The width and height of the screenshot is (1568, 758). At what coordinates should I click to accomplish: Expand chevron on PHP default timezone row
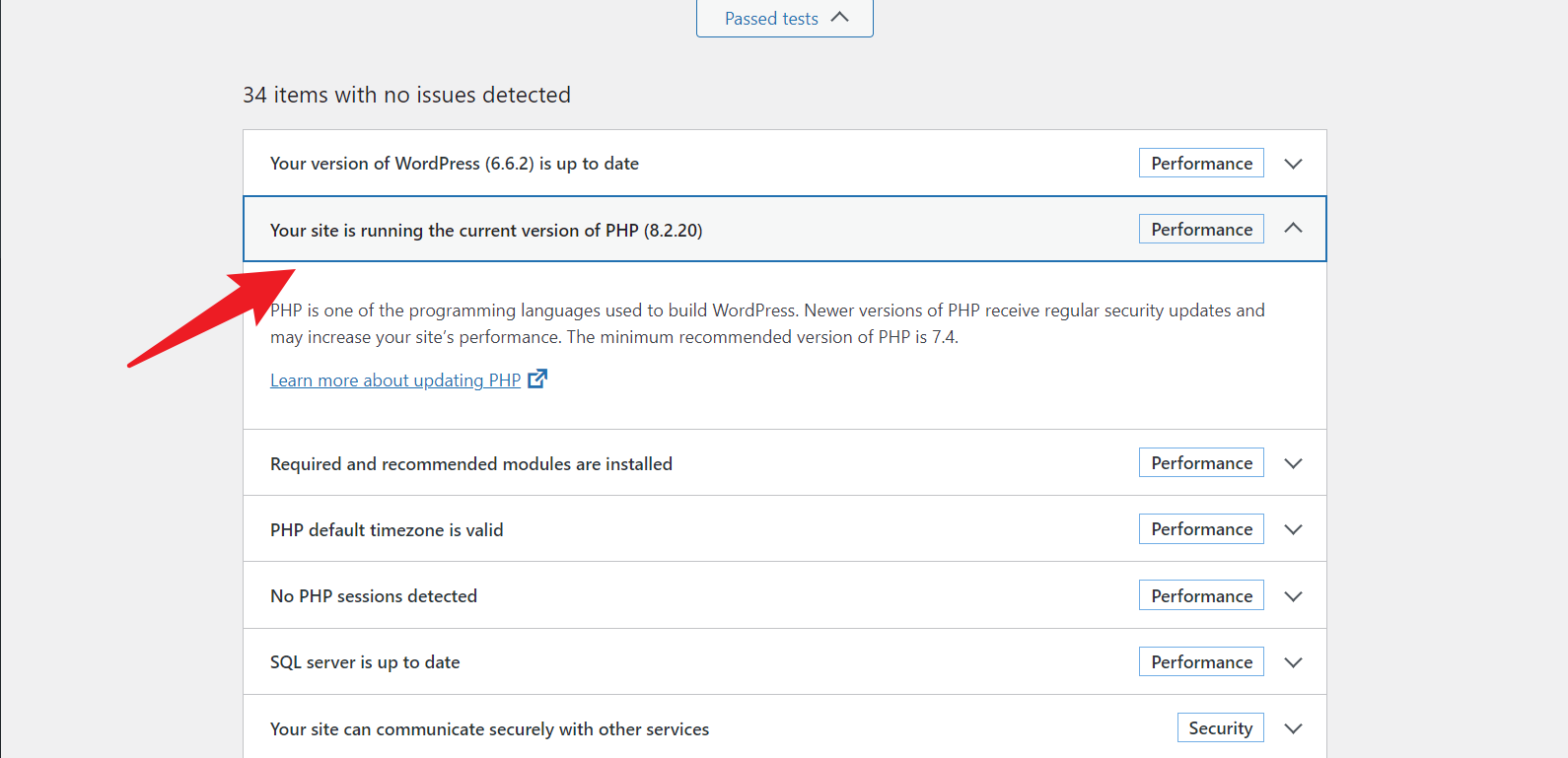[x=1293, y=529]
